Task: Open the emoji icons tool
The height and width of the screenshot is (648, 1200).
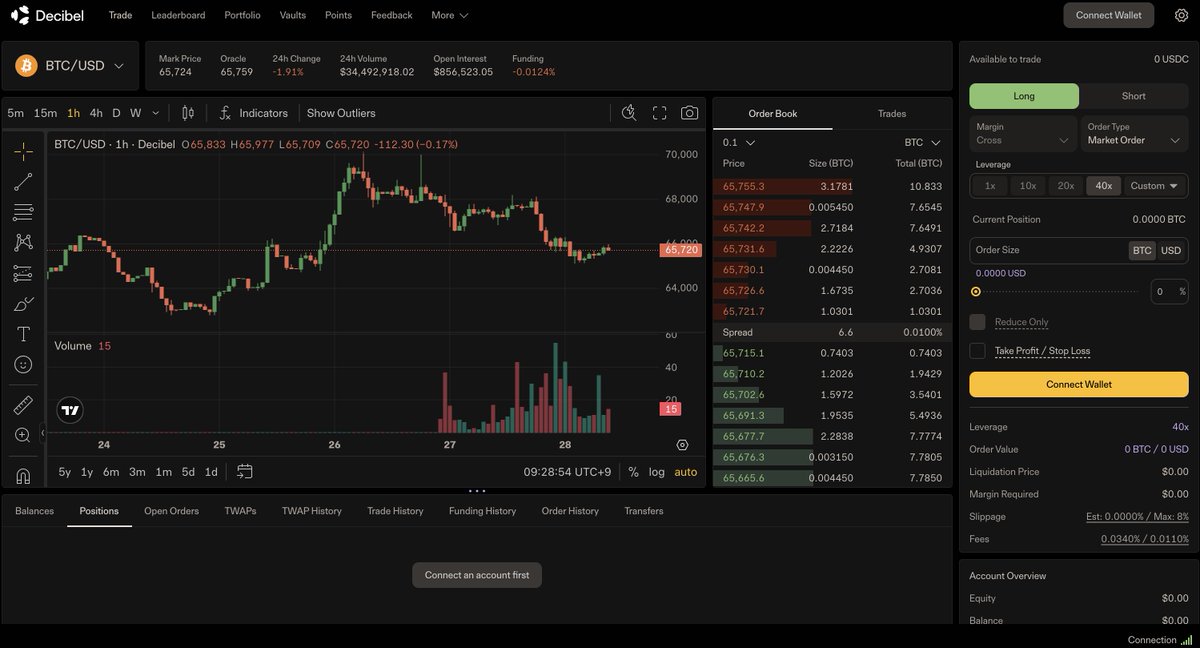Action: [23, 365]
